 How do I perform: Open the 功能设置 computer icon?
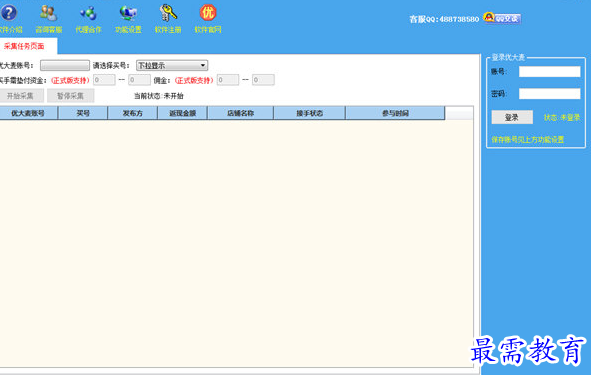point(128,13)
